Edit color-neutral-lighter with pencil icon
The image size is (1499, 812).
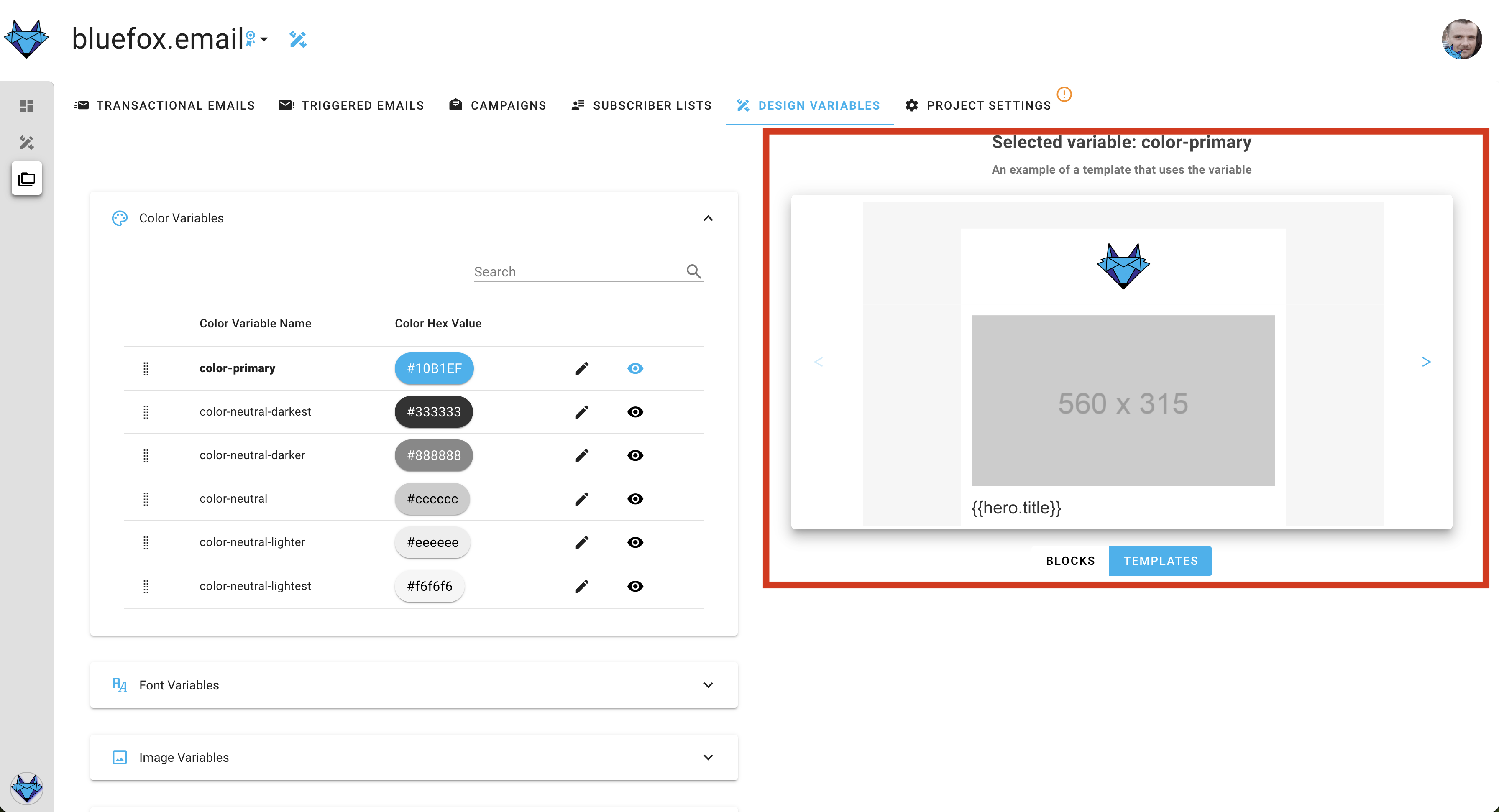pyautogui.click(x=582, y=542)
